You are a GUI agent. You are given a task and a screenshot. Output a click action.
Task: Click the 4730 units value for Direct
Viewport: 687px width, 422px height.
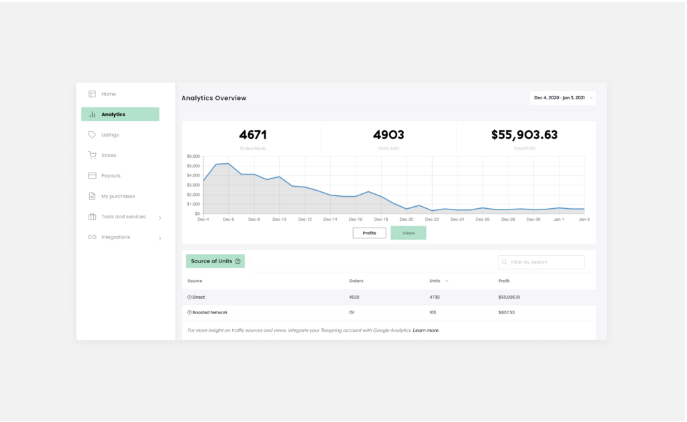[435, 297]
